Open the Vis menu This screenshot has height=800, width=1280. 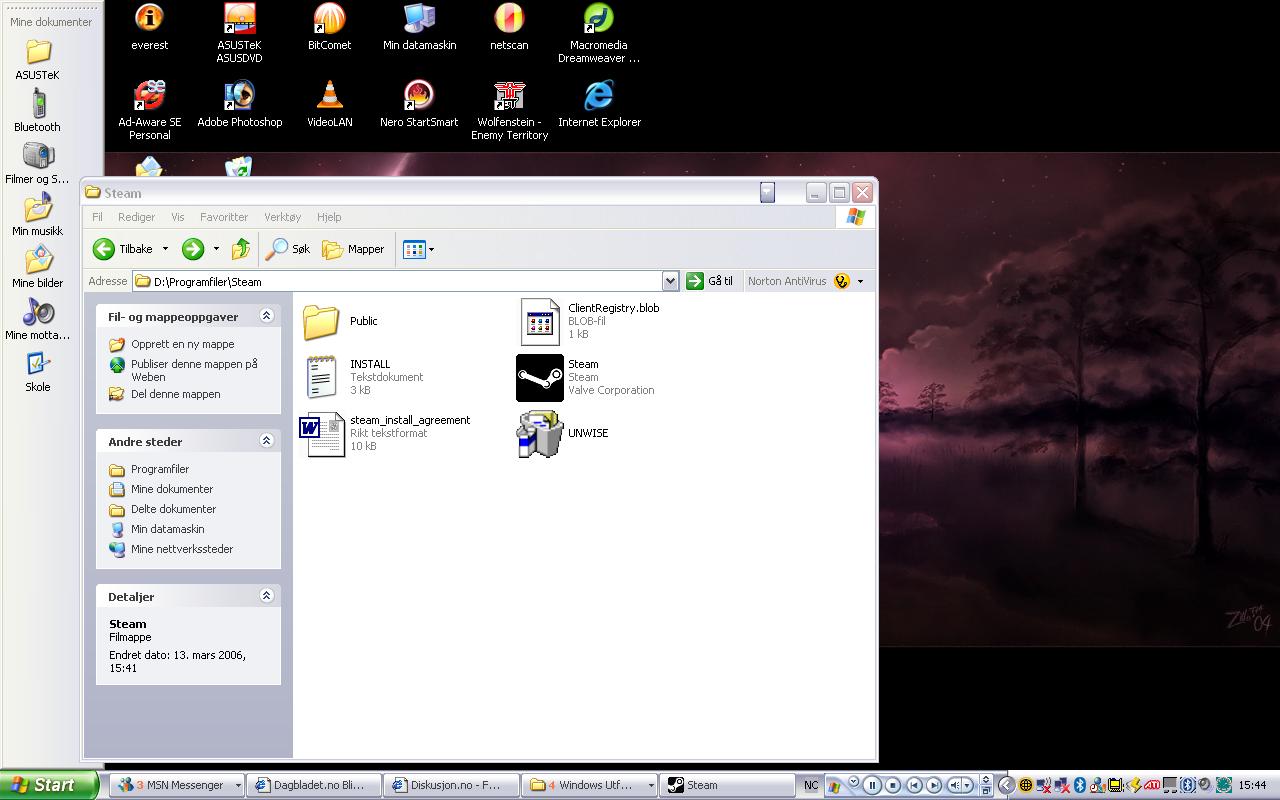click(178, 217)
